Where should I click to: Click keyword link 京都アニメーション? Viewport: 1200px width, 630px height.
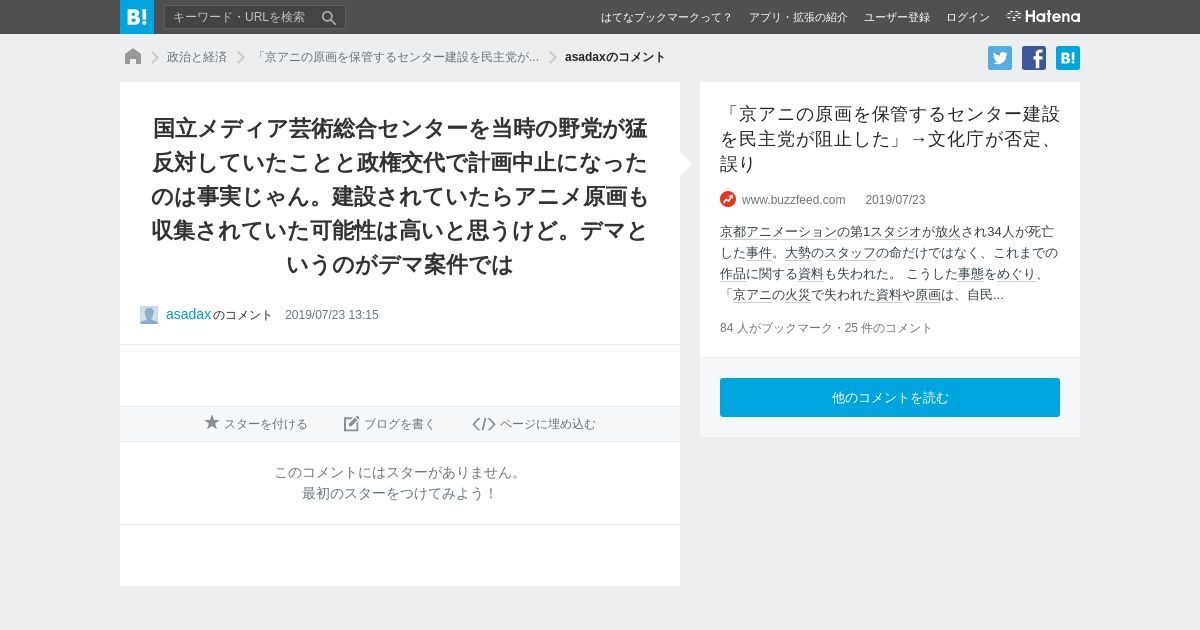[778, 232]
